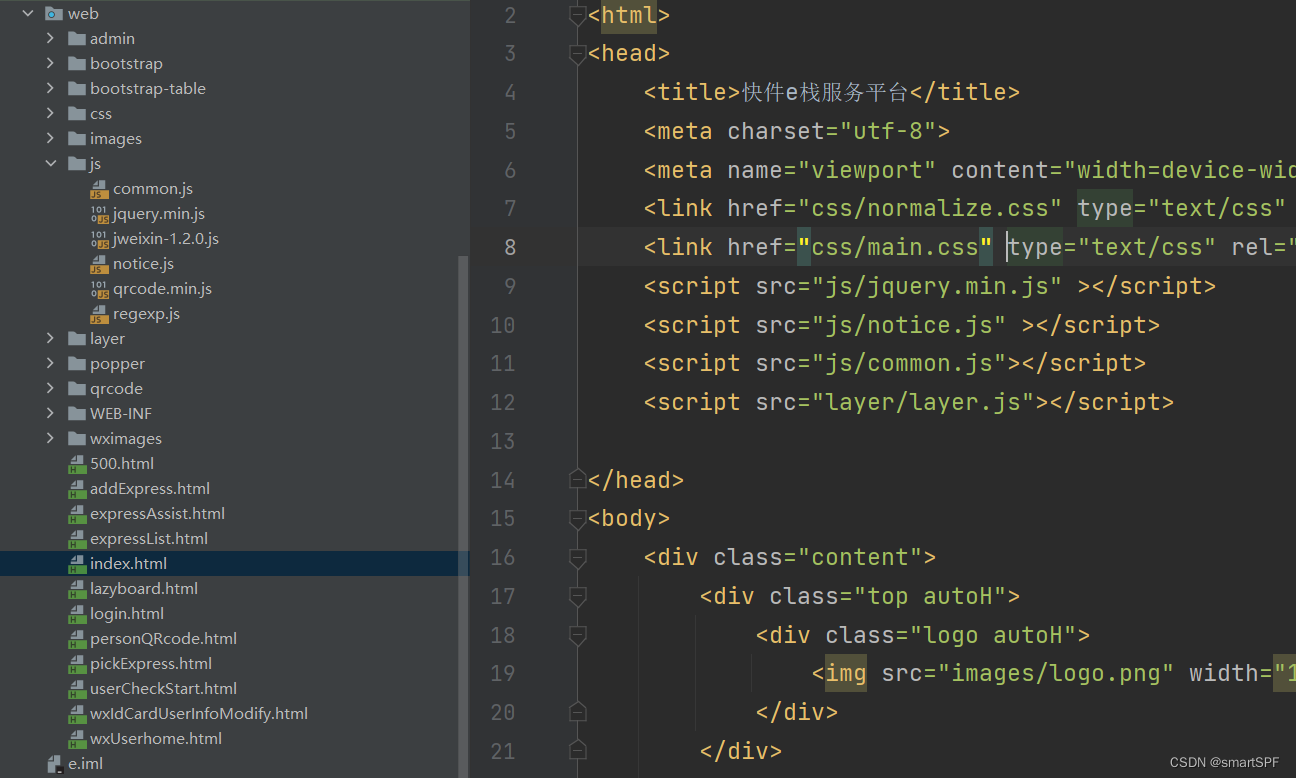This screenshot has height=778, width=1296.
Task: Select expressList.html in project tree
Action: coord(149,539)
